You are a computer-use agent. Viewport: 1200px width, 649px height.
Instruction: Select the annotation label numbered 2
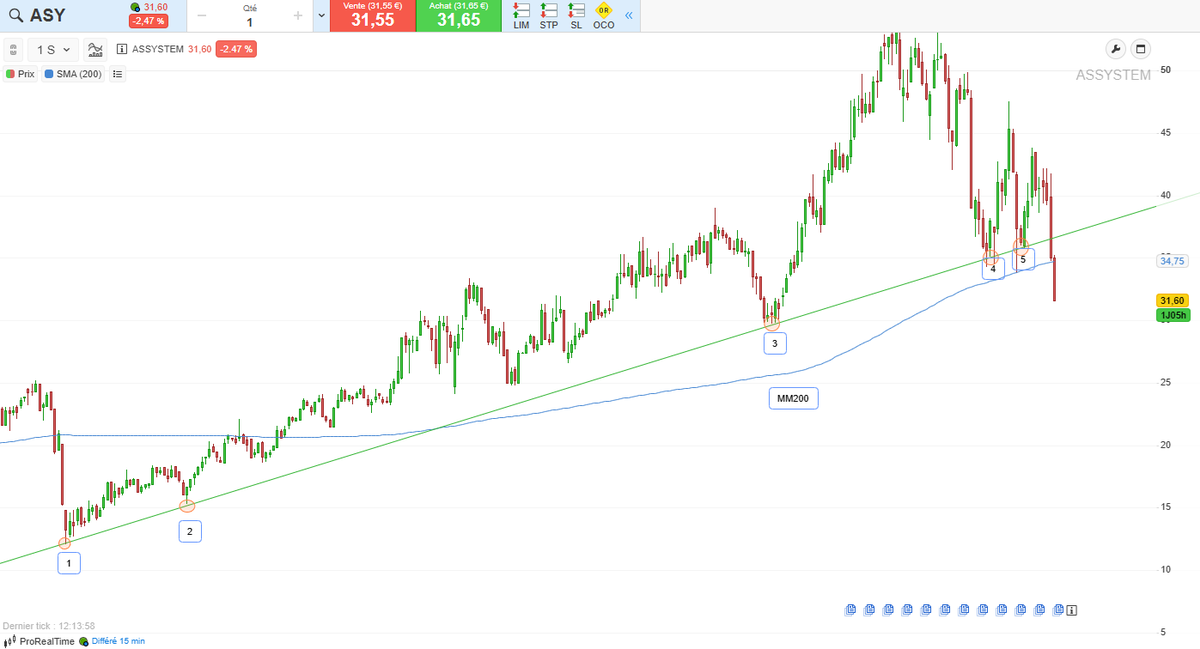[190, 532]
